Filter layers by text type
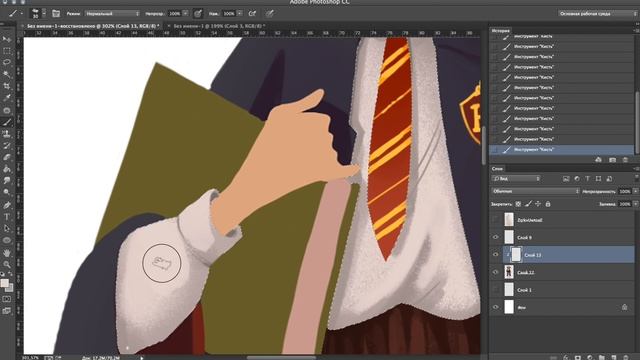Screen dimensions: 640x360 tap(587, 179)
